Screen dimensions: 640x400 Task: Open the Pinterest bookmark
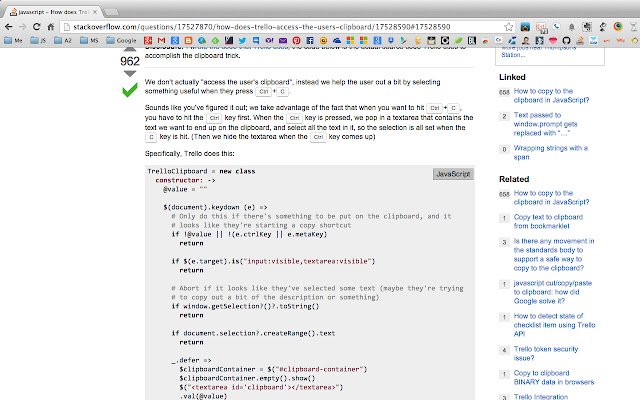coord(296,40)
